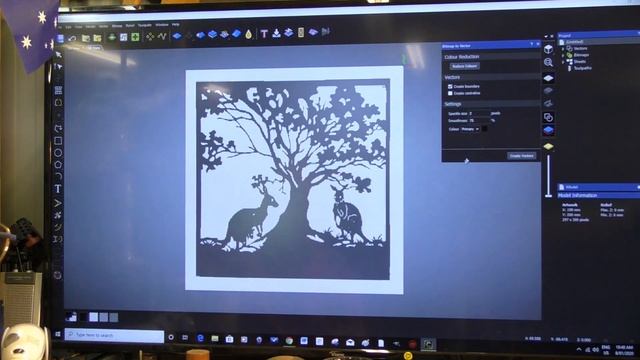Click the overlapping circles icon
The image size is (640, 360).
548,118
